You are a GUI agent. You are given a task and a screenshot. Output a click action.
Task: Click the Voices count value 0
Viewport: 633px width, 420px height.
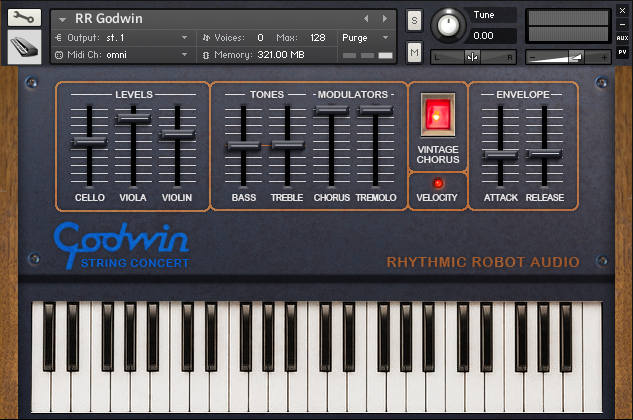coord(260,38)
